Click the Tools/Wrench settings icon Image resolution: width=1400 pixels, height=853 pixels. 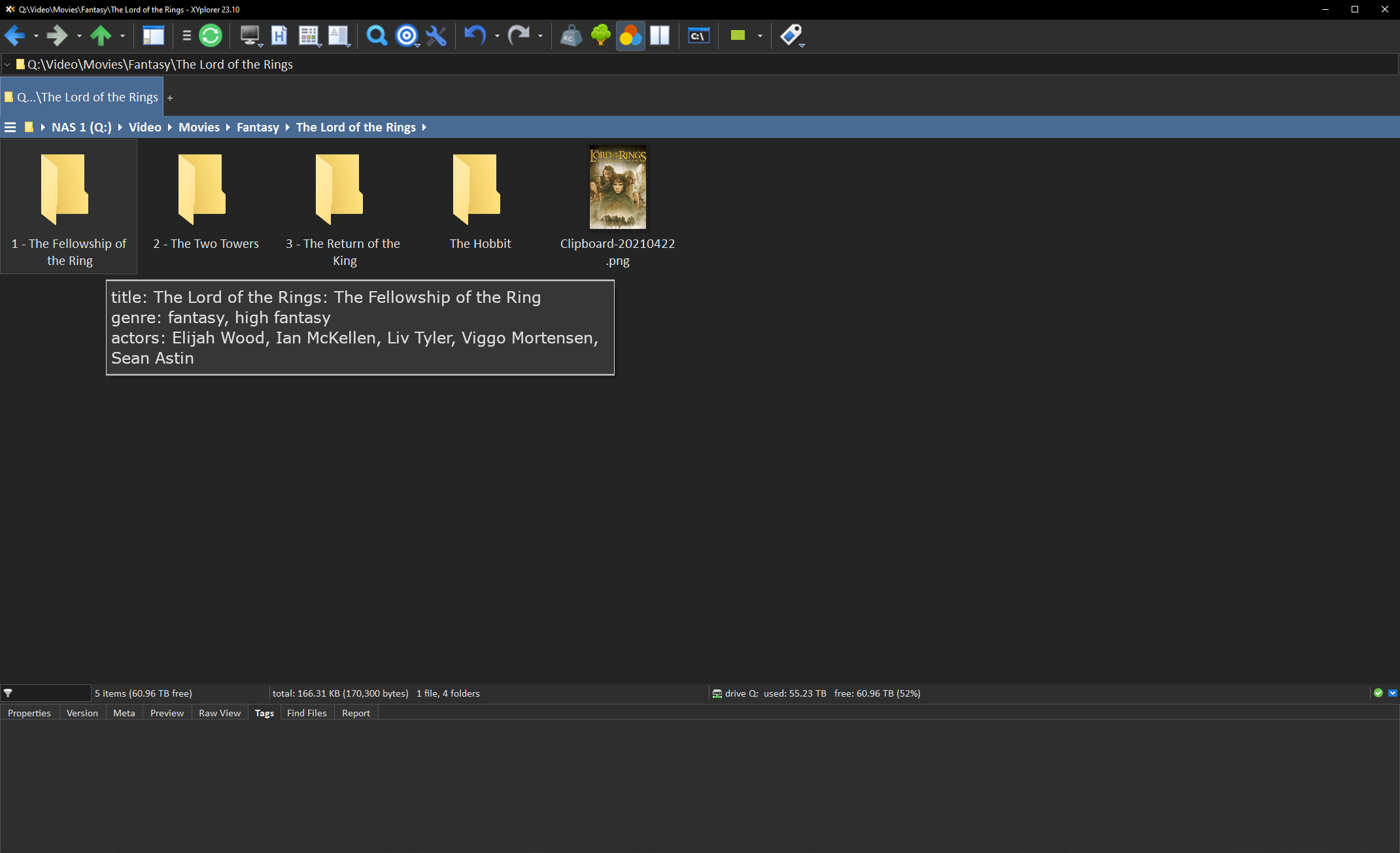(437, 35)
